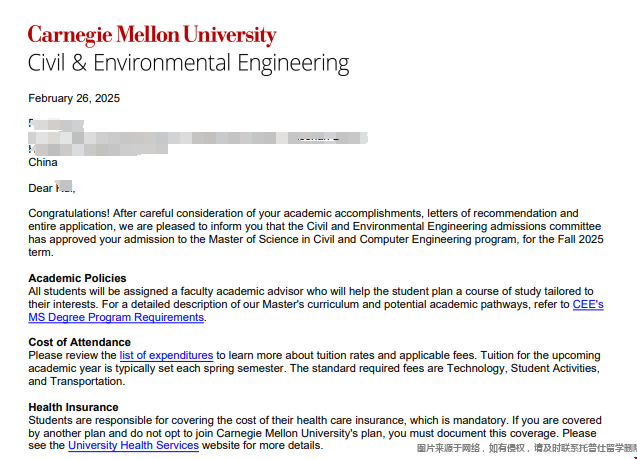Visit the University Health Services link
Image resolution: width=637 pixels, height=459 pixels.
(x=133, y=446)
